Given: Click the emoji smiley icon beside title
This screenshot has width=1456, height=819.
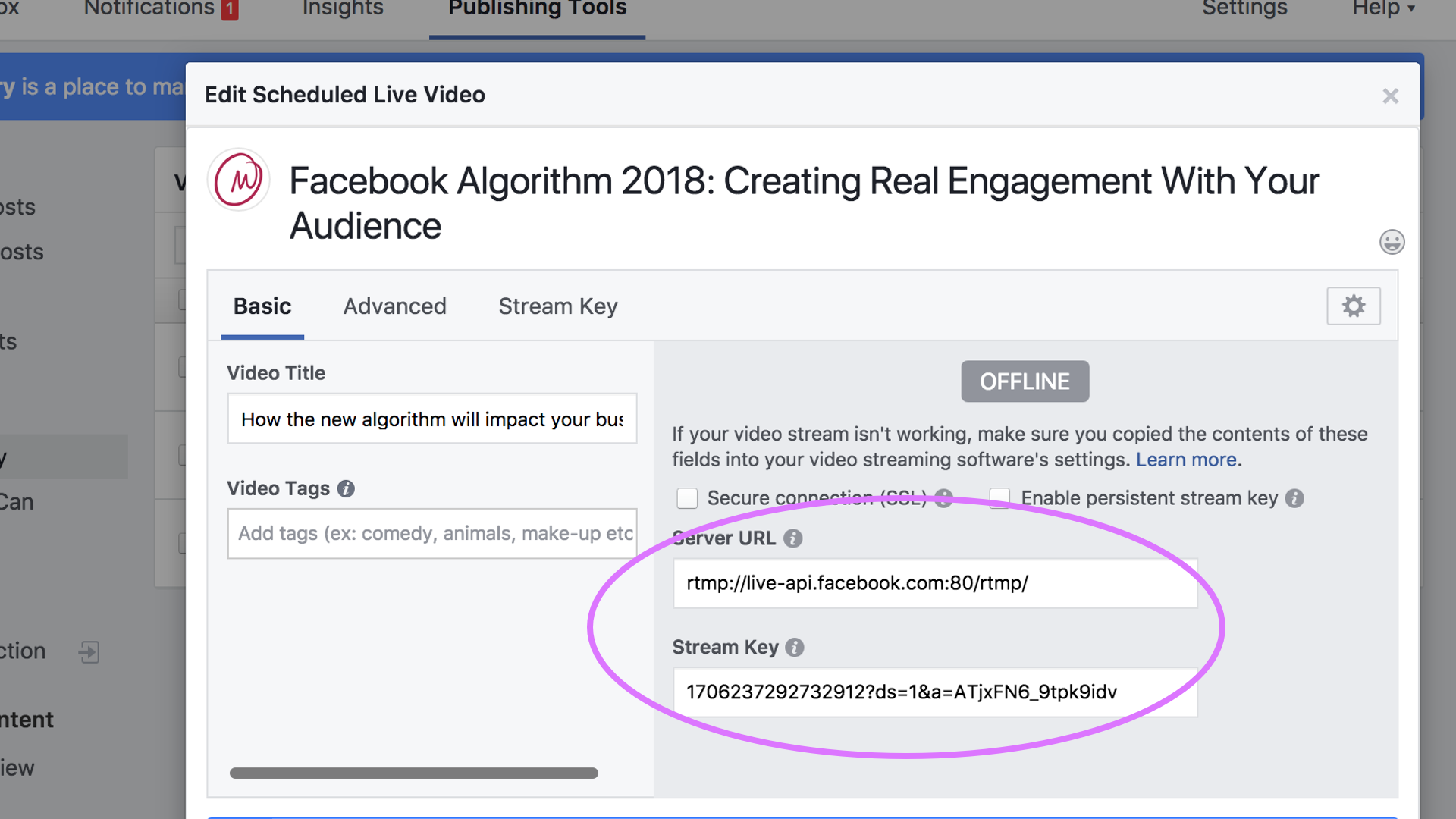Looking at the screenshot, I should coord(1392,242).
